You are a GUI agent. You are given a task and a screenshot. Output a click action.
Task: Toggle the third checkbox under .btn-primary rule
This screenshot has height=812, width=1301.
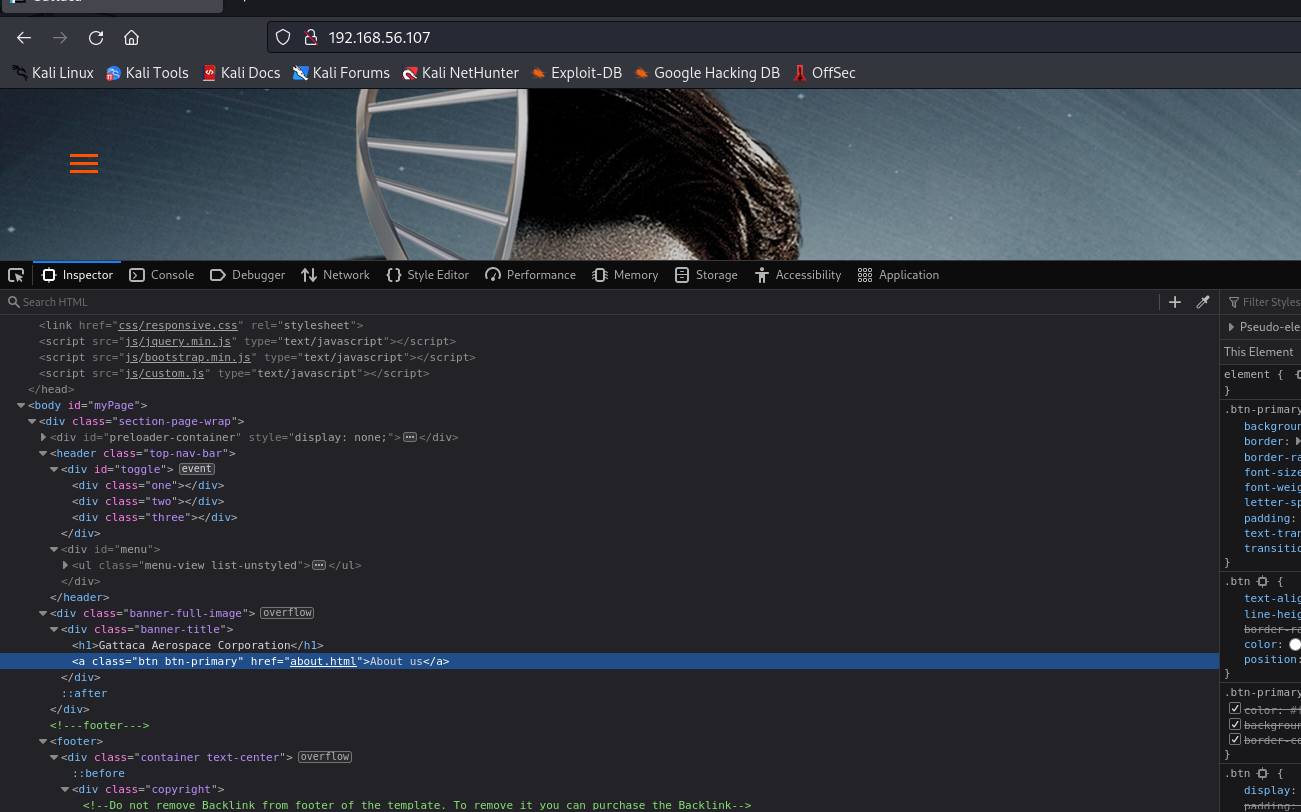[1235, 740]
